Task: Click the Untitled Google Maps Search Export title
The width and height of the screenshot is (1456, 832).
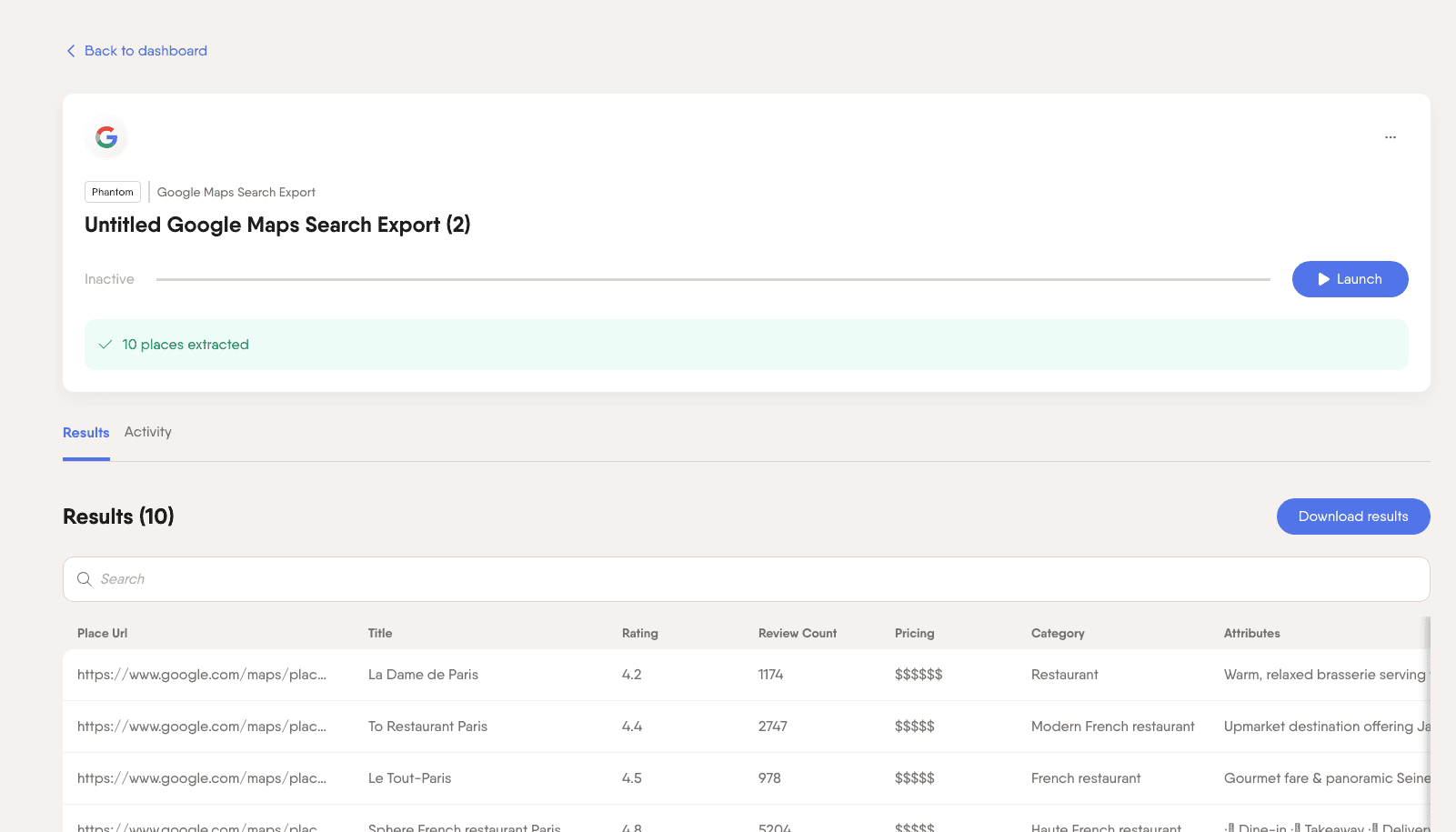Action: click(277, 225)
